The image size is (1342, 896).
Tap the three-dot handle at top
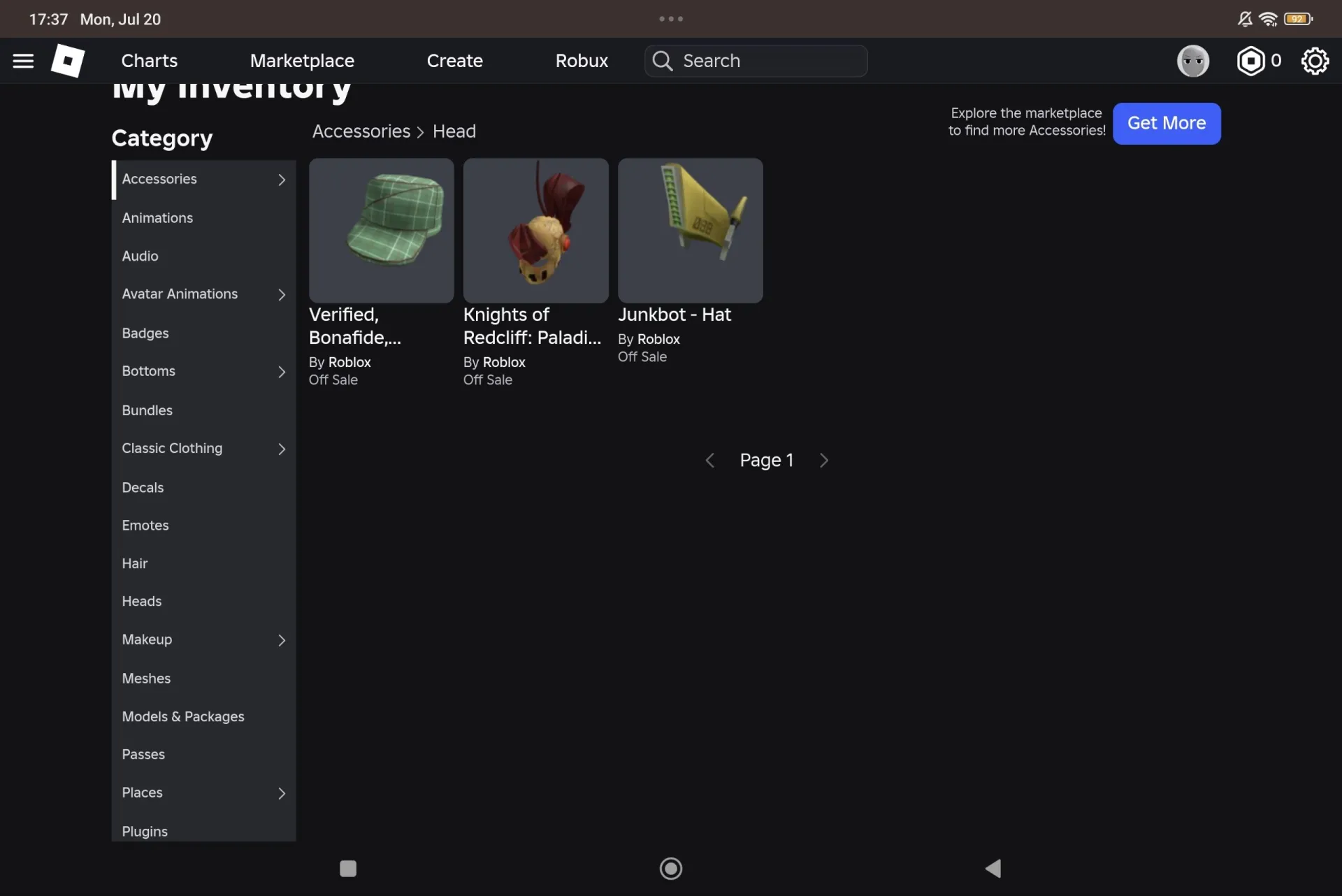click(x=670, y=19)
